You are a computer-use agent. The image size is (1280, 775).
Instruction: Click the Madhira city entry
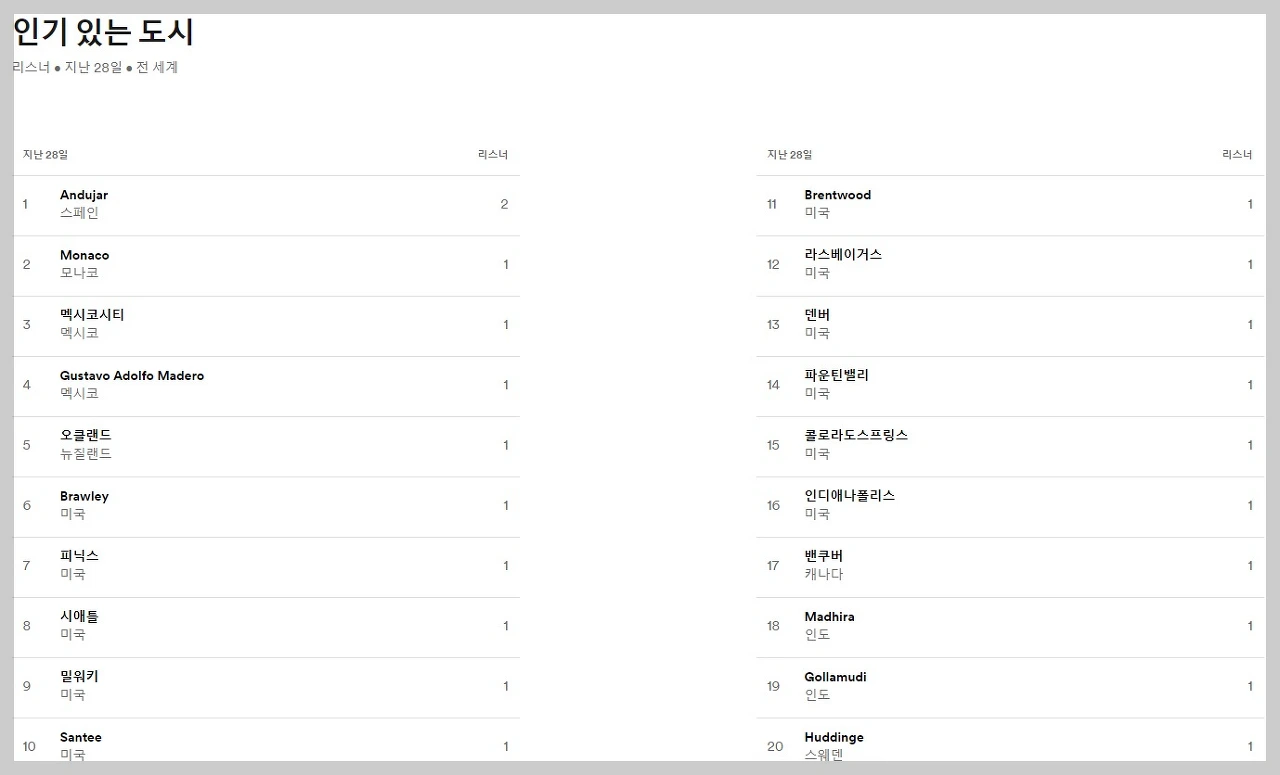pyautogui.click(x=830, y=617)
